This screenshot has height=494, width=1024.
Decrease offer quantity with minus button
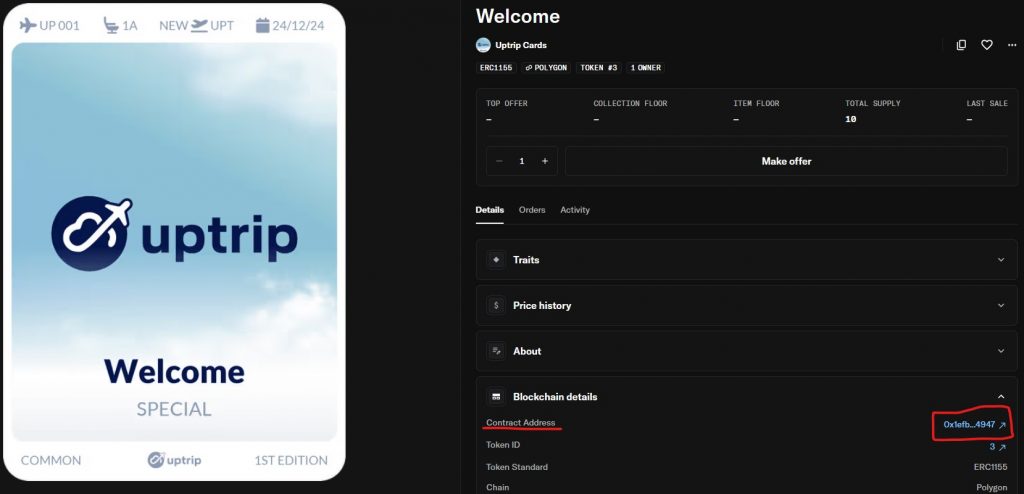click(x=499, y=161)
